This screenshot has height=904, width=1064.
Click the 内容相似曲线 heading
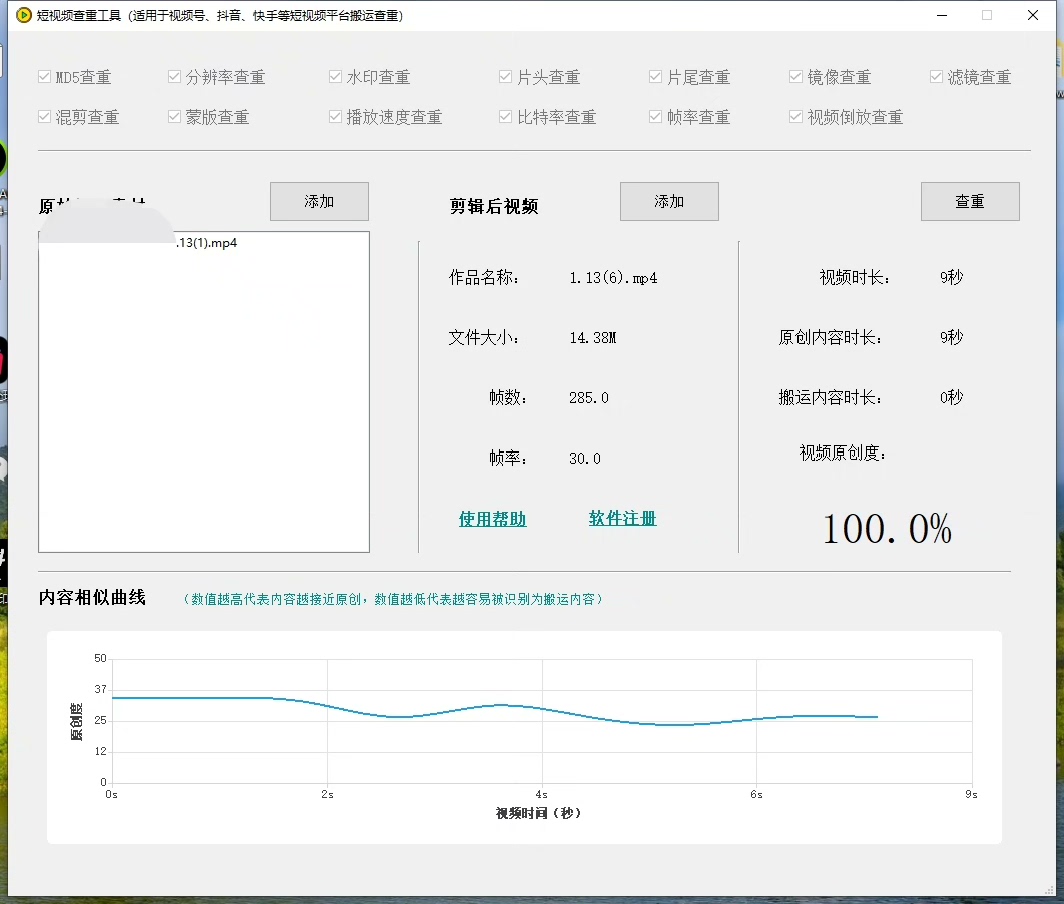[x=92, y=597]
